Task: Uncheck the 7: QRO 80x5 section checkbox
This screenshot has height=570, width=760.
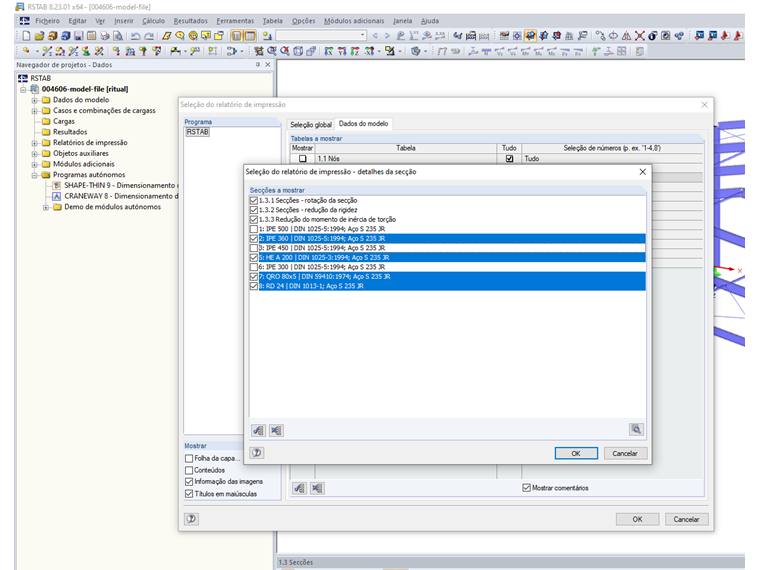Action: [x=253, y=276]
